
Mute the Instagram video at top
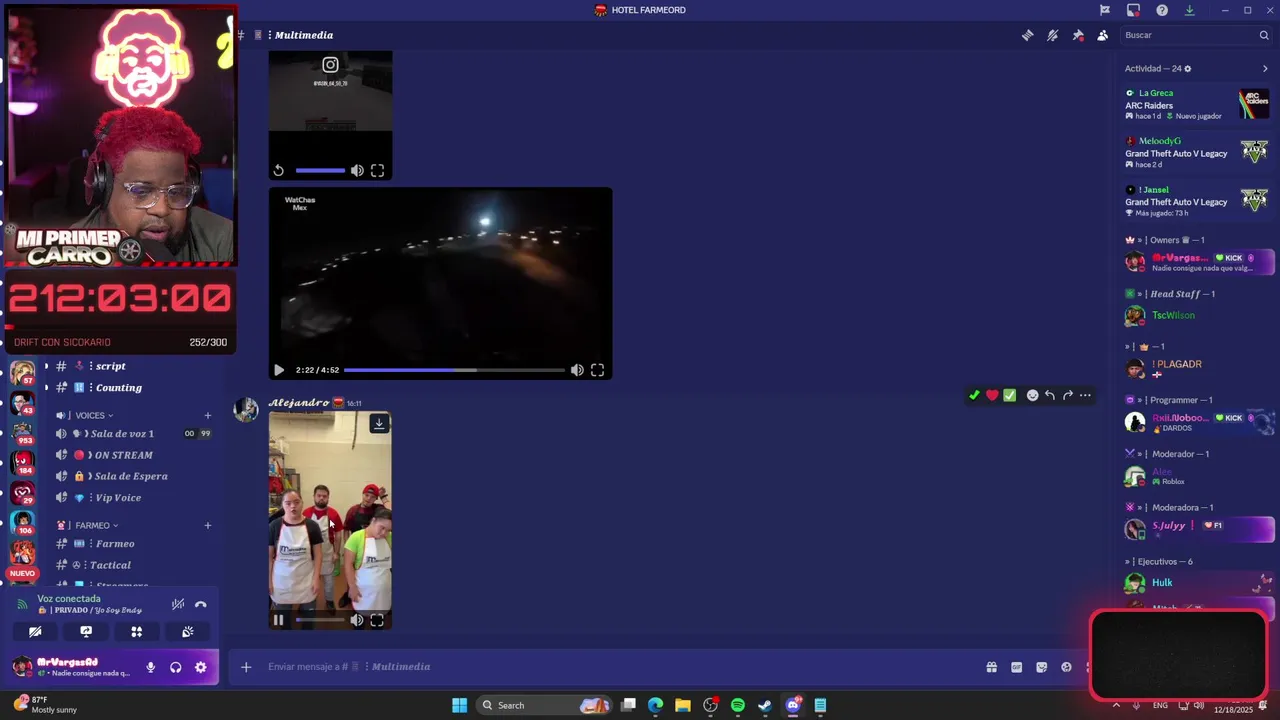[x=357, y=171]
